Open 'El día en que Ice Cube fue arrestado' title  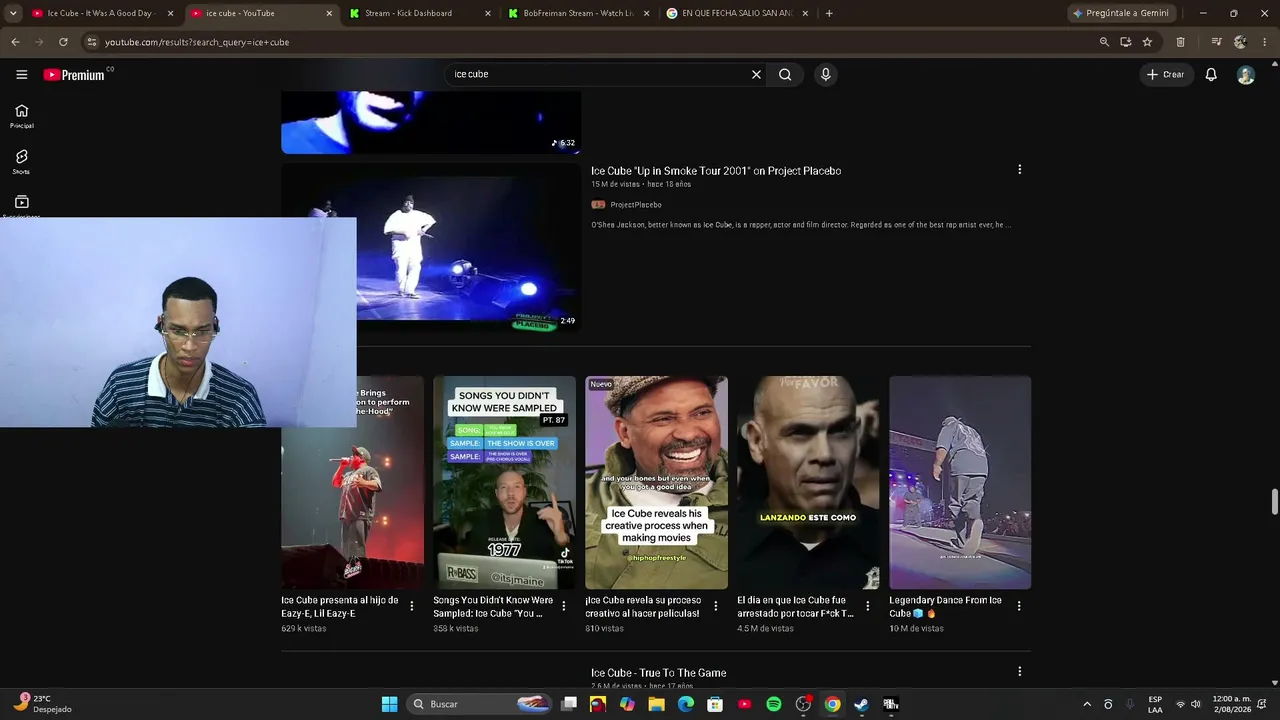pos(796,607)
